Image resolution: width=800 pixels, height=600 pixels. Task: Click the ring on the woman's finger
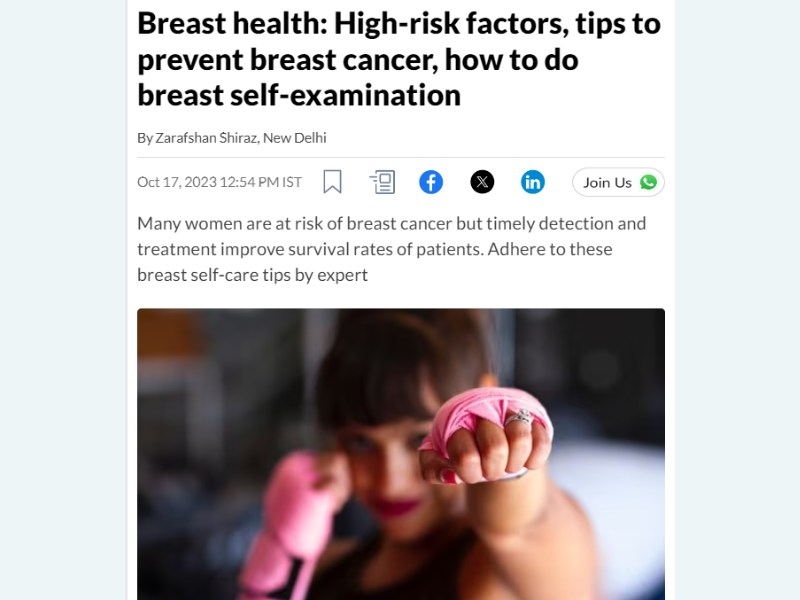[519, 417]
